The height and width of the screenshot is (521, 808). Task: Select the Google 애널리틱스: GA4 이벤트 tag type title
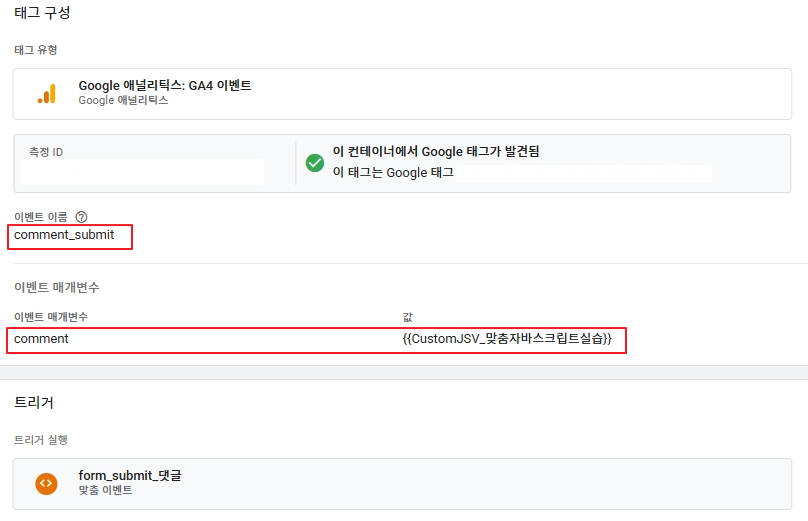pos(165,85)
